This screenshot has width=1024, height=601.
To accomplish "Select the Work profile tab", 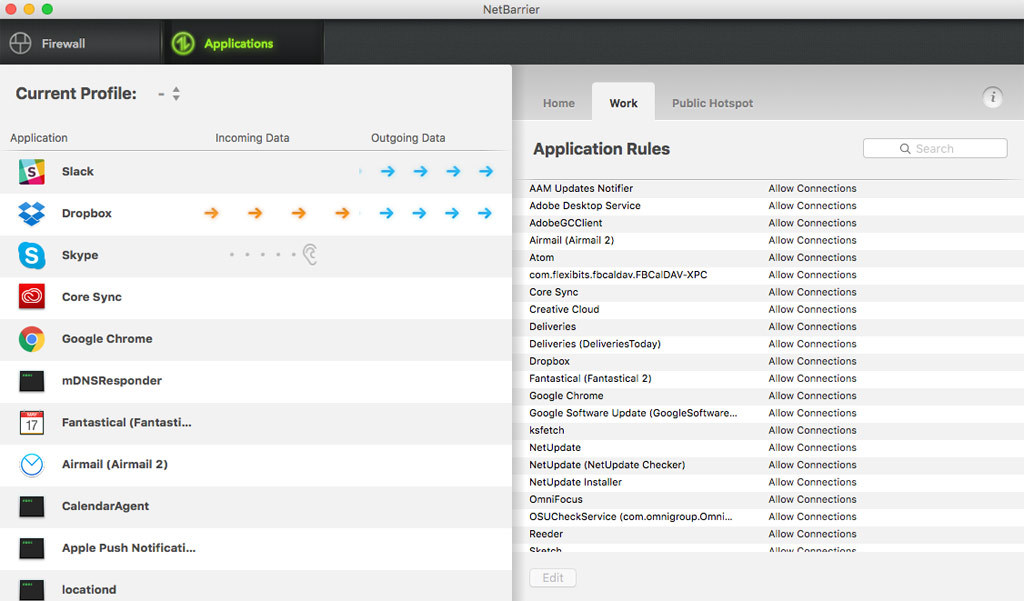I will tap(624, 103).
